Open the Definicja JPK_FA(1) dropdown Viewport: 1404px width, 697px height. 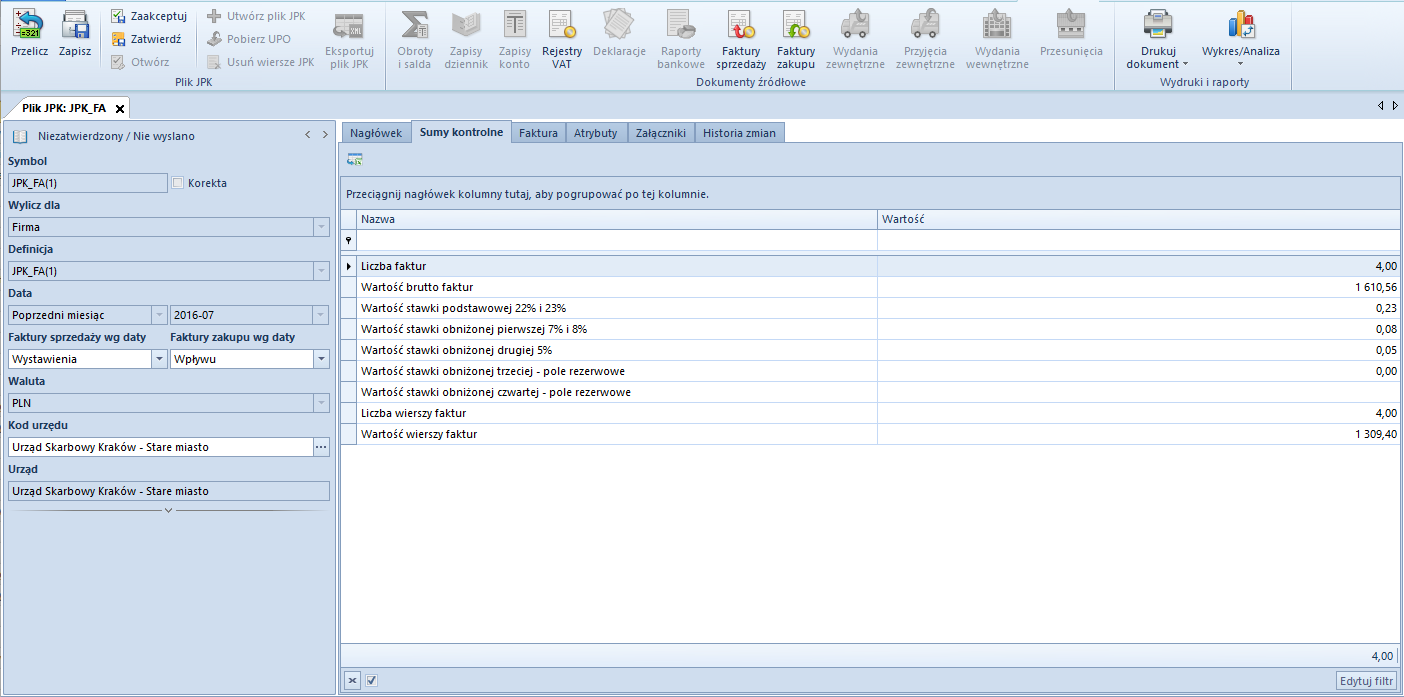click(321, 271)
